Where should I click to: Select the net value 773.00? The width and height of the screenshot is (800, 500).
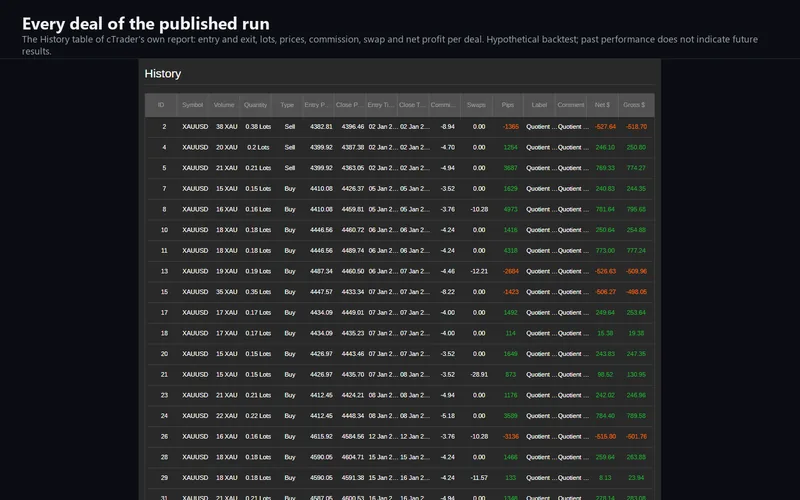[605, 251]
